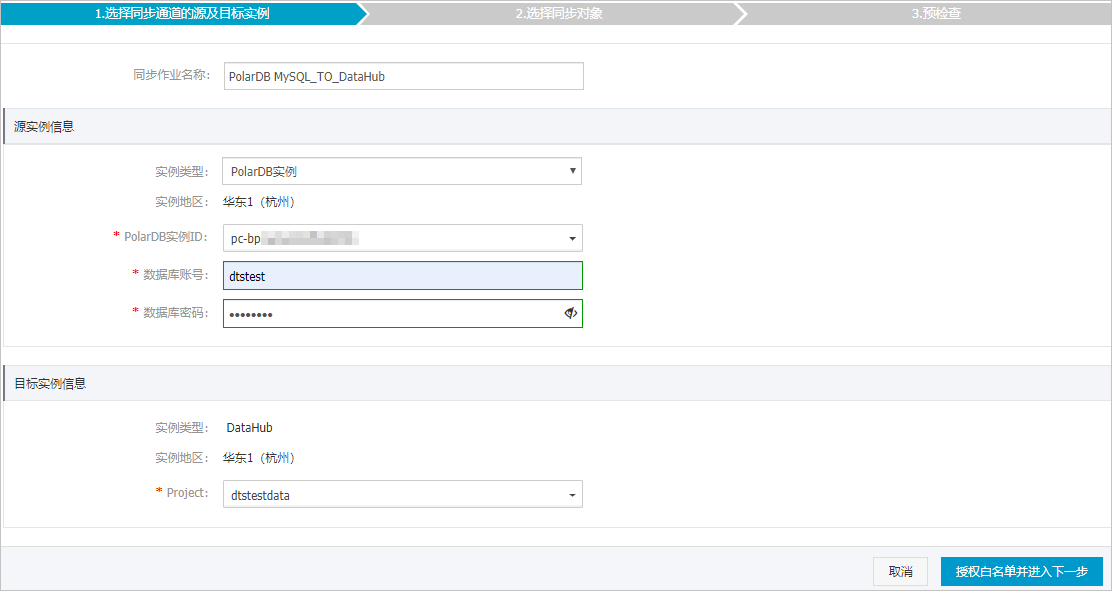Click the source 实例地区 label
The height and width of the screenshot is (591, 1112).
182,202
